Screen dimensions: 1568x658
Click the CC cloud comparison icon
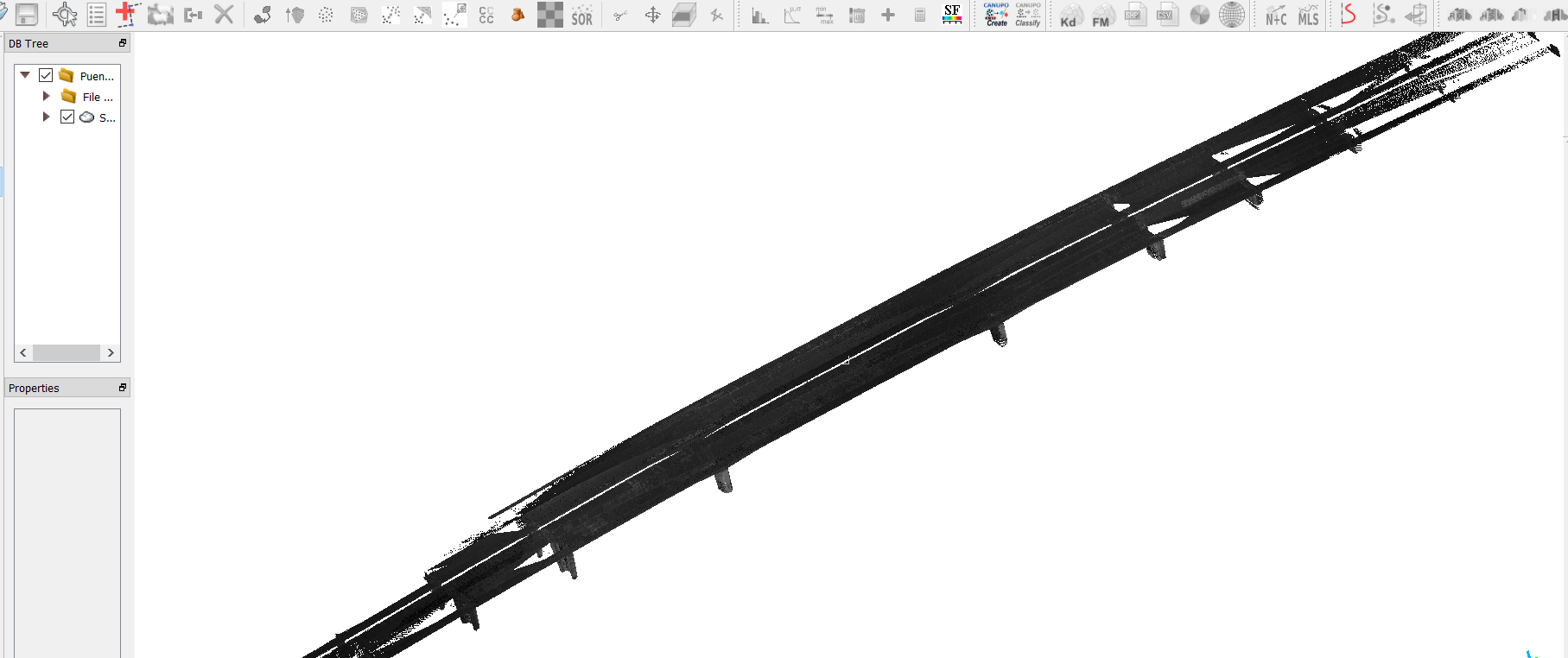click(486, 16)
